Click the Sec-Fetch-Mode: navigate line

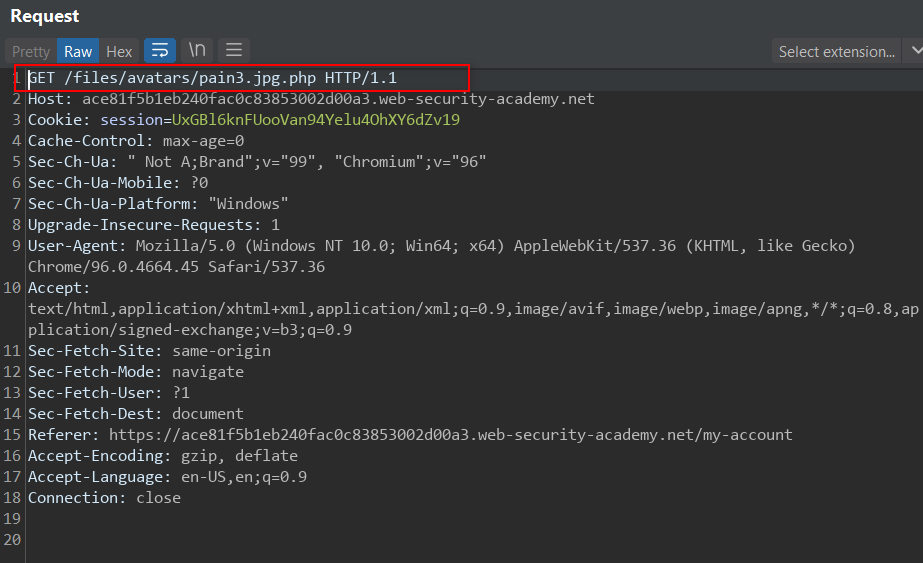[x=136, y=372]
